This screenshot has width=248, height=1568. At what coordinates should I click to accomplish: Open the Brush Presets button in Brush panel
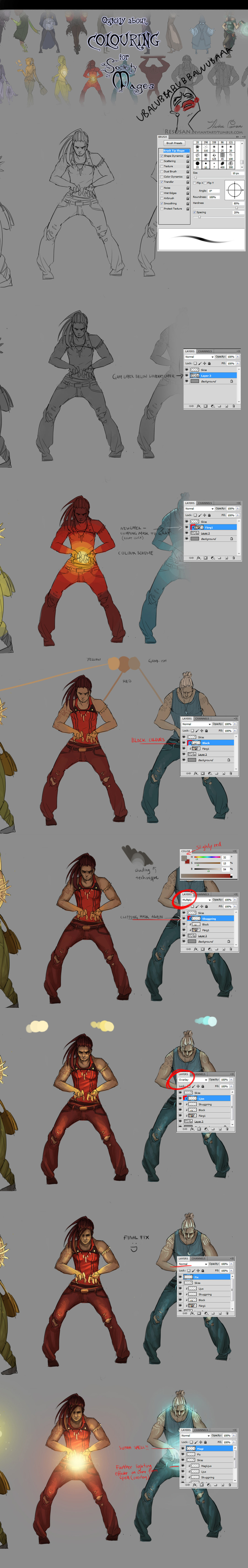(174, 143)
